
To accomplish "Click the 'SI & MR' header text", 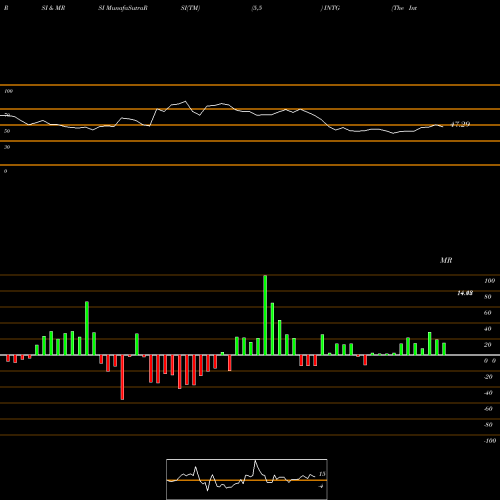I will [x=53, y=8].
